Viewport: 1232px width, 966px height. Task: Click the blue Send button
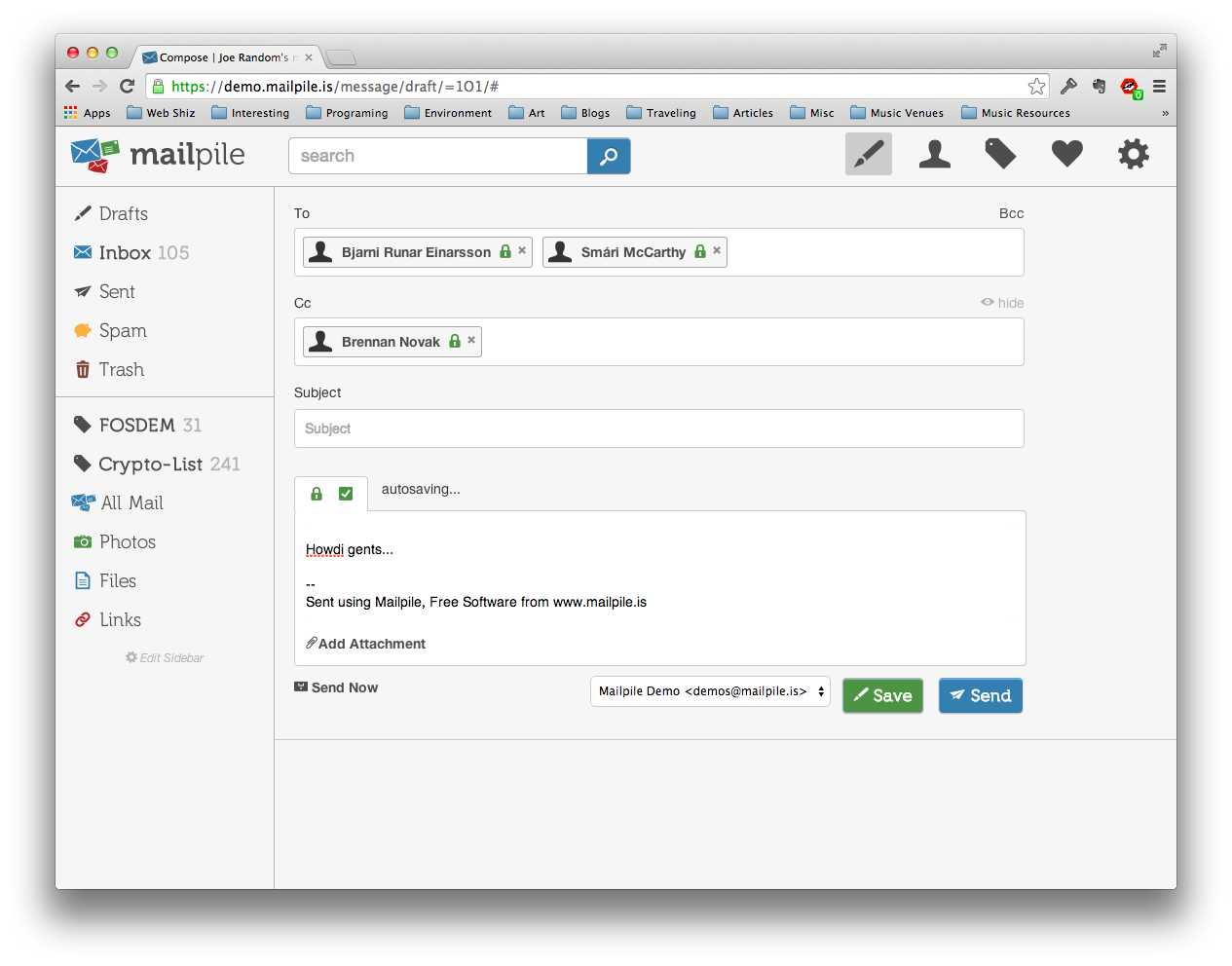pyautogui.click(x=980, y=695)
